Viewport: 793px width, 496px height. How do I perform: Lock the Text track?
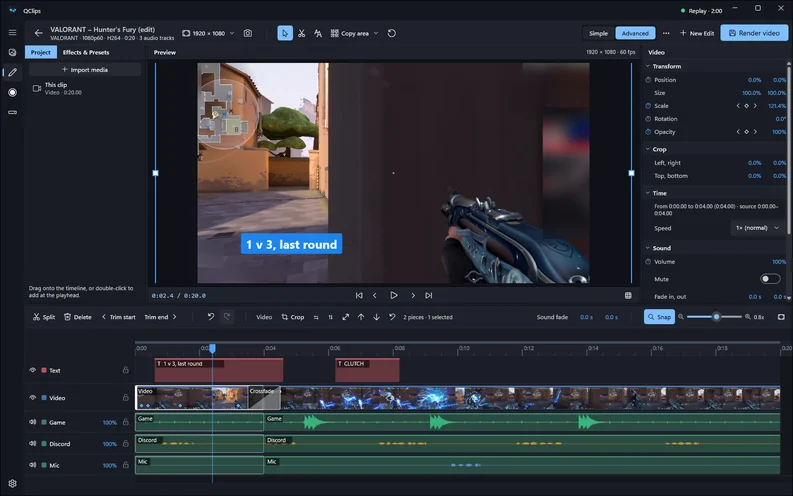pyautogui.click(x=125, y=370)
